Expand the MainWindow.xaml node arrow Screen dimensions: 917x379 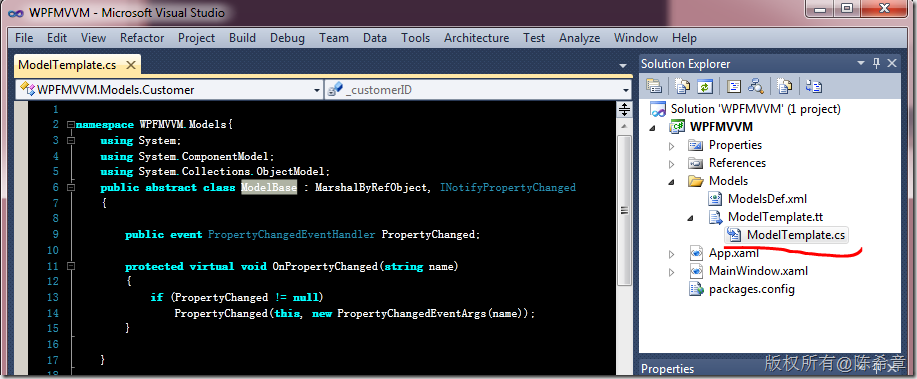tap(671, 272)
